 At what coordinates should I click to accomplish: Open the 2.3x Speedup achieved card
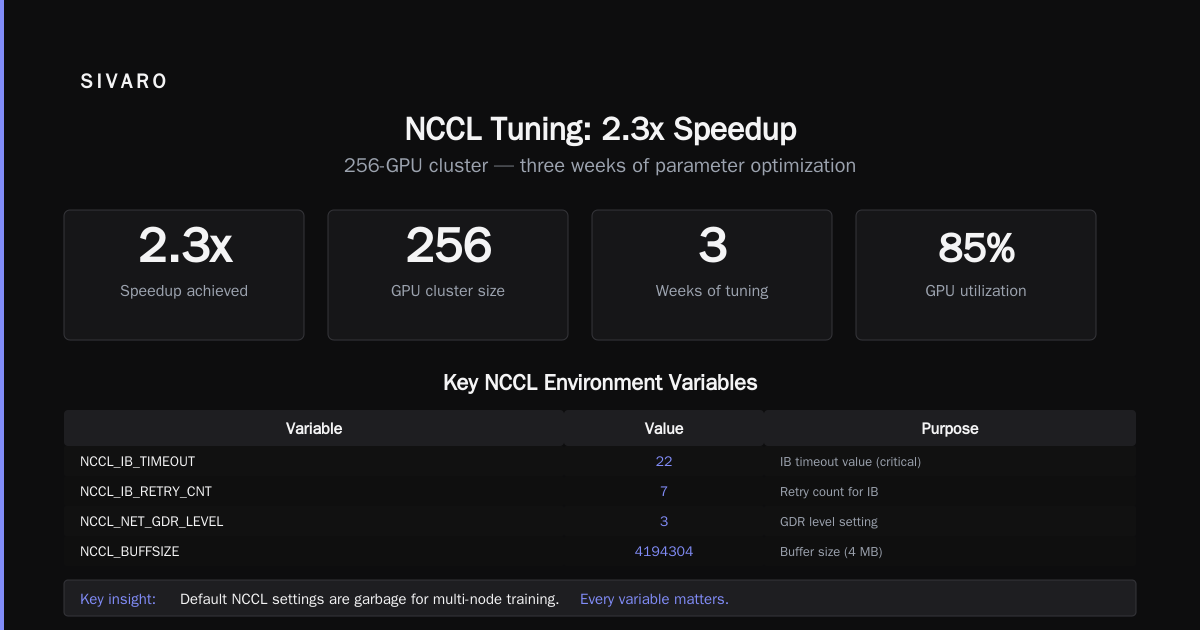click(184, 275)
